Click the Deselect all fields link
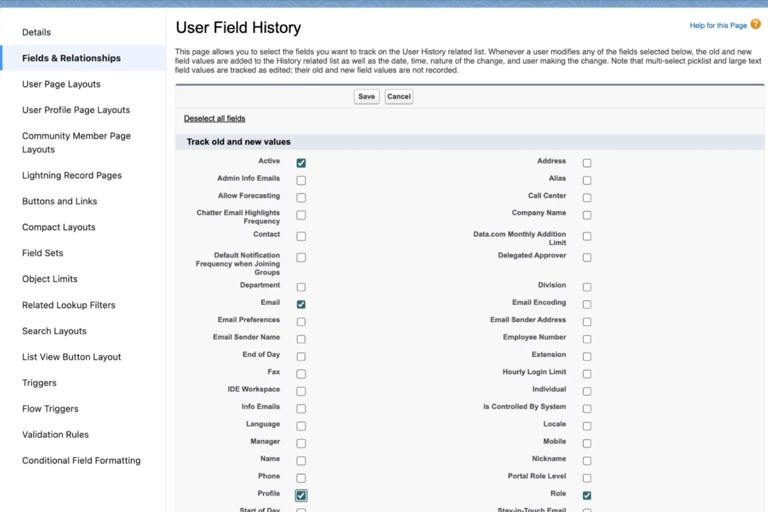The image size is (768, 512). (214, 118)
